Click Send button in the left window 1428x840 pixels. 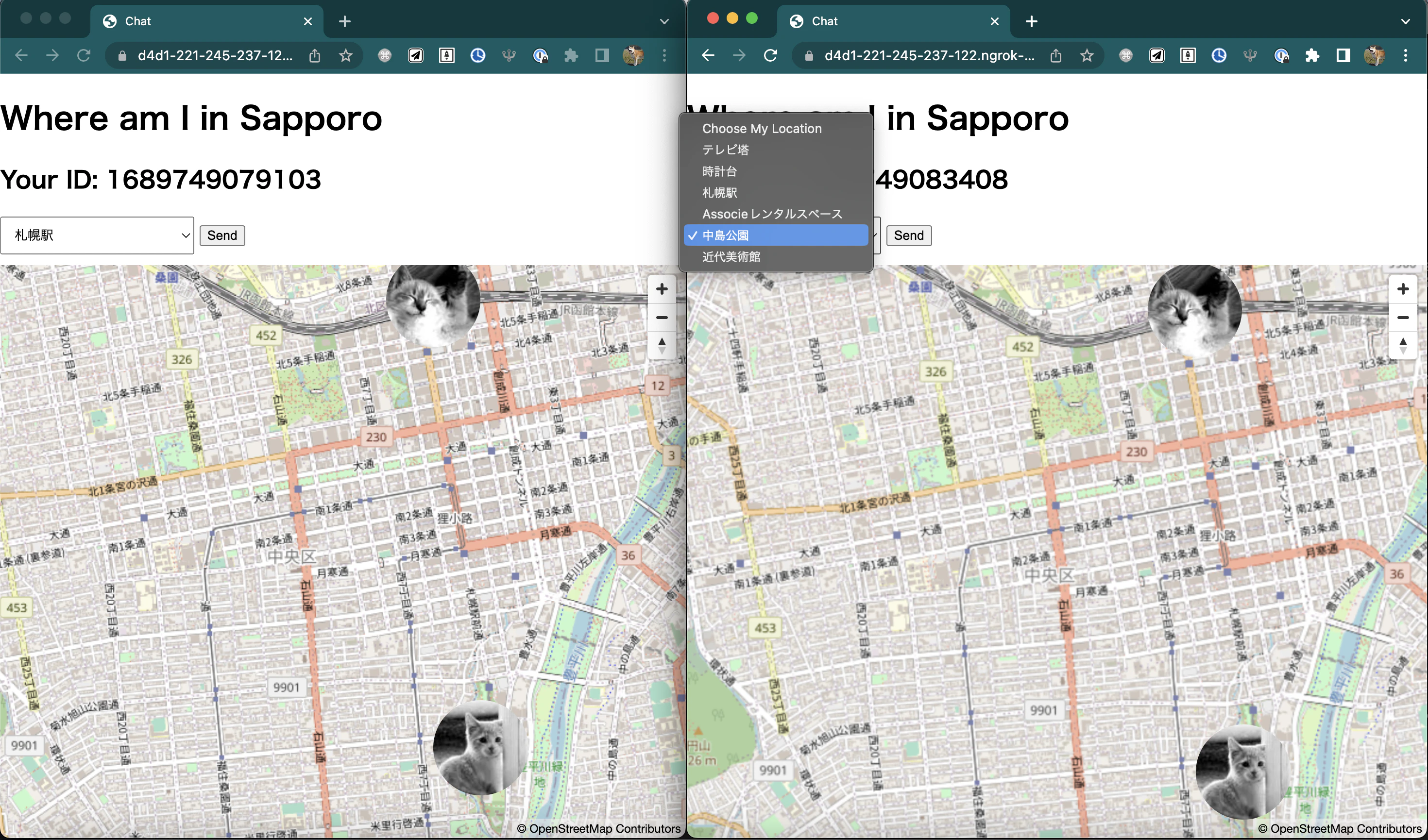point(222,235)
